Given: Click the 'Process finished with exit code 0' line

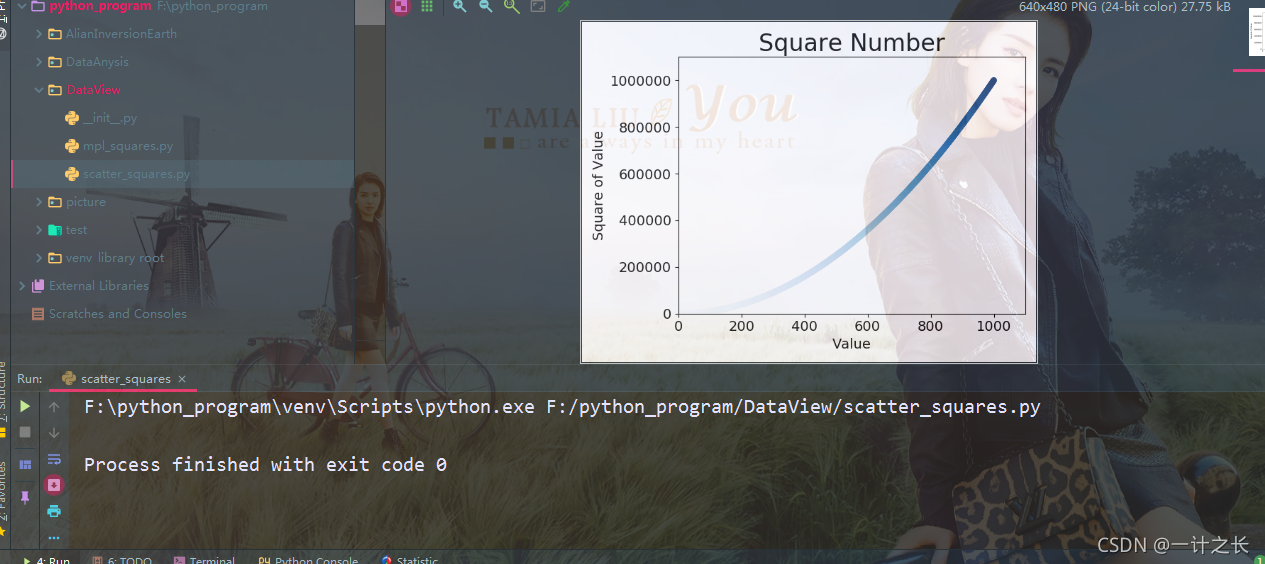Looking at the screenshot, I should pyautogui.click(x=265, y=465).
